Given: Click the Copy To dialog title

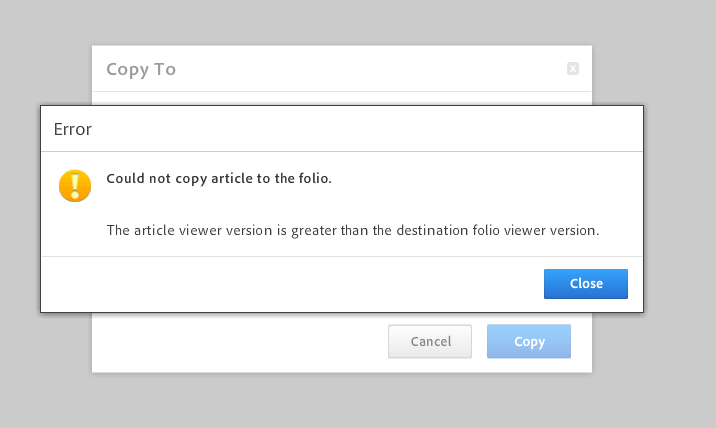Looking at the screenshot, I should coord(141,69).
